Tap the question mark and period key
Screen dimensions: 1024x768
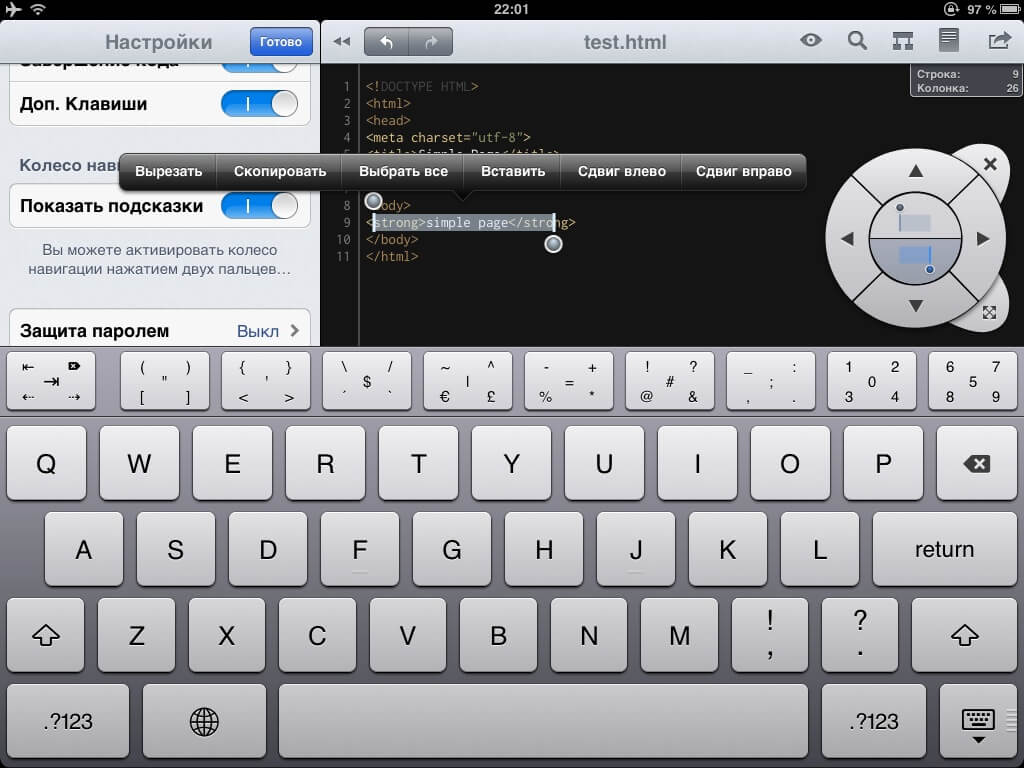860,635
